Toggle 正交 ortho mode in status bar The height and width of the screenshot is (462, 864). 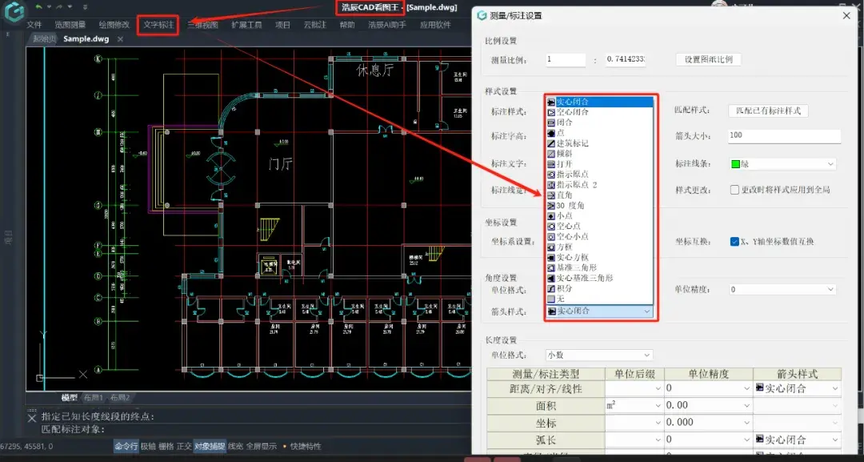pos(184,446)
